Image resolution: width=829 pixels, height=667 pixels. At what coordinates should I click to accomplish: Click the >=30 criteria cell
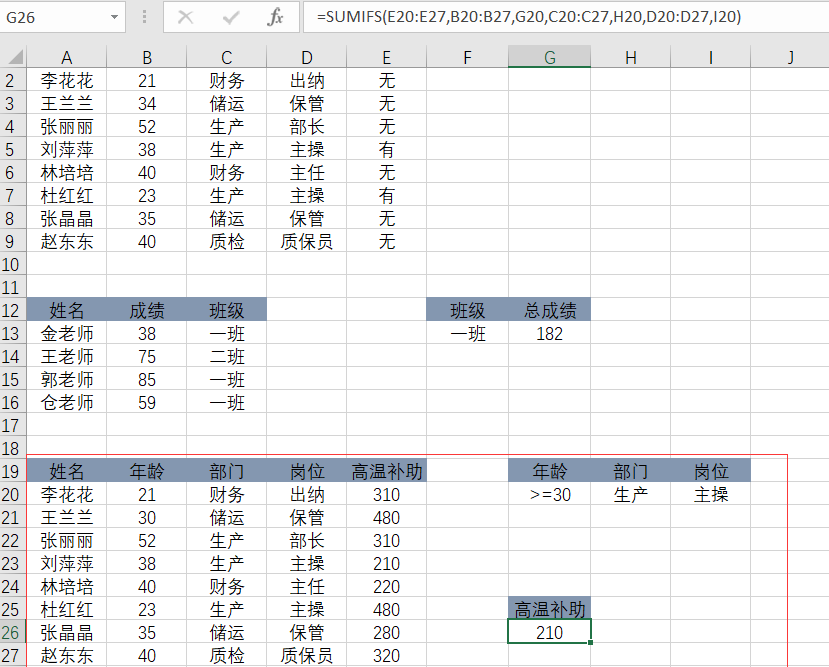tap(549, 495)
